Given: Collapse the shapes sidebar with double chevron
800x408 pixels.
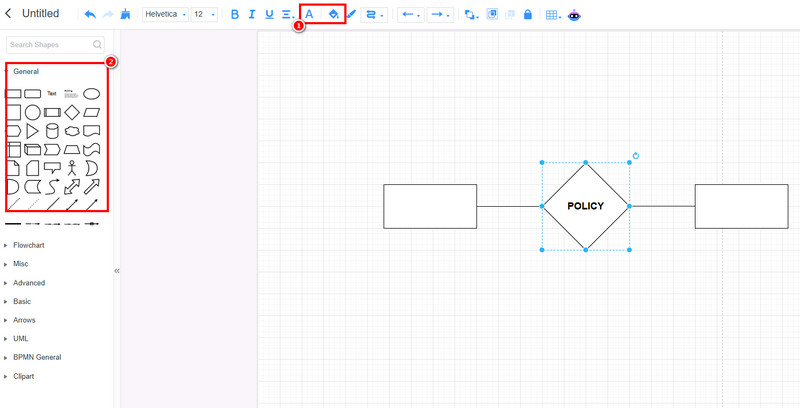Looking at the screenshot, I should click(x=117, y=271).
